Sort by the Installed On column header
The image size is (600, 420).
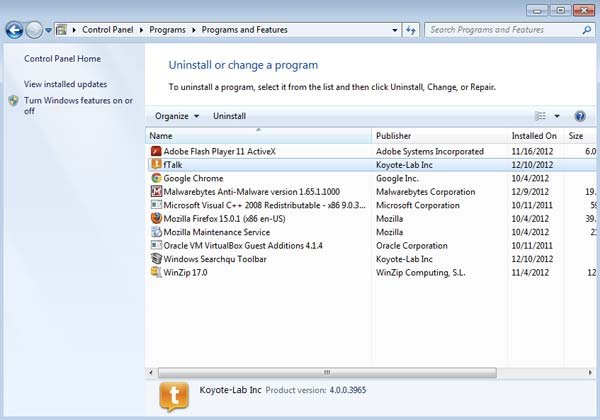535,136
